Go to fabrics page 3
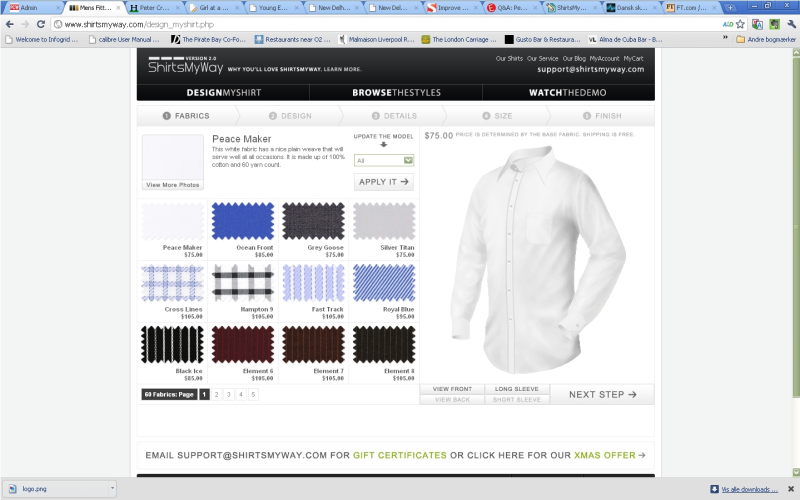The image size is (800, 500). 229,394
